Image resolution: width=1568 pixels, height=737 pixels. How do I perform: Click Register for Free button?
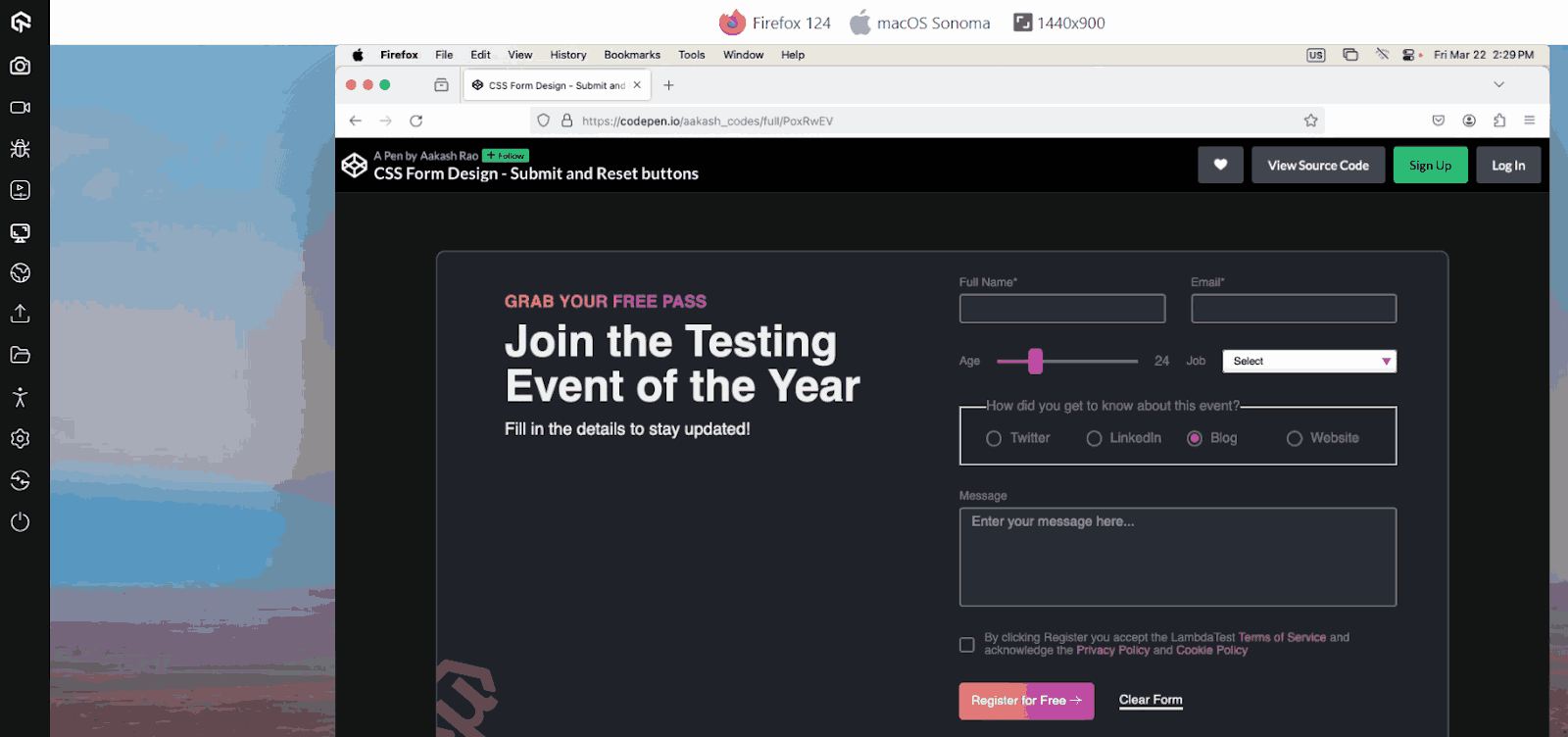[1026, 701]
